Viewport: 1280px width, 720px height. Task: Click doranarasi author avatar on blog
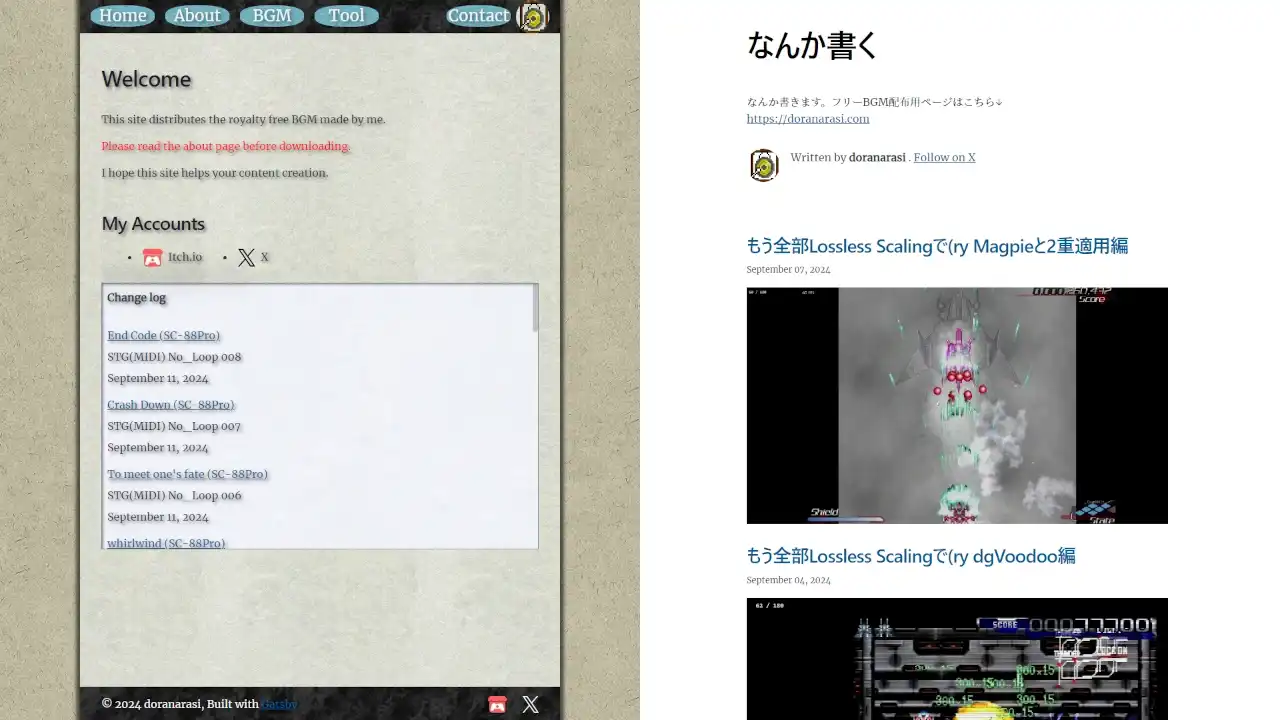(x=764, y=165)
